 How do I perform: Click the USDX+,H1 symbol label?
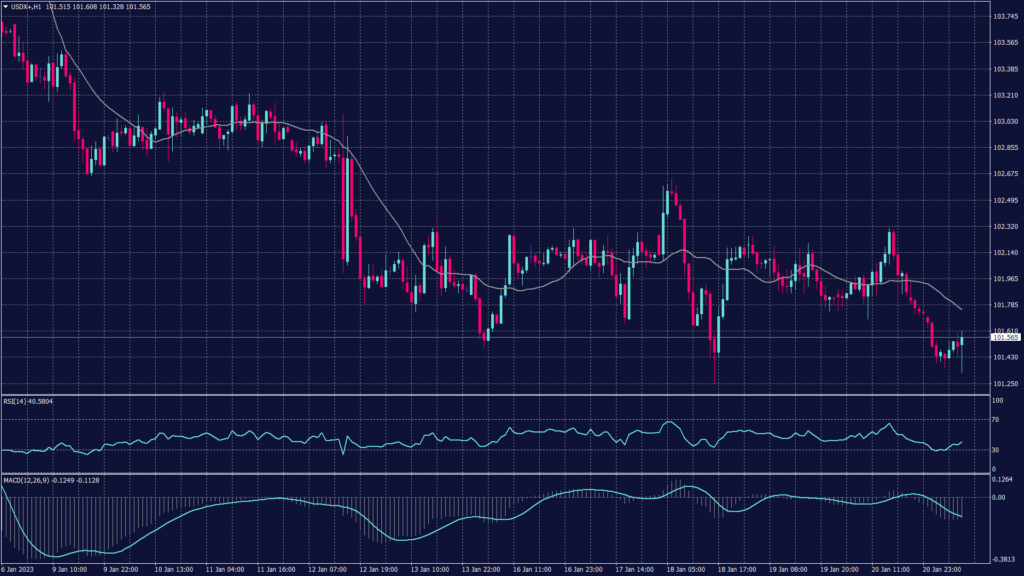click(27, 7)
